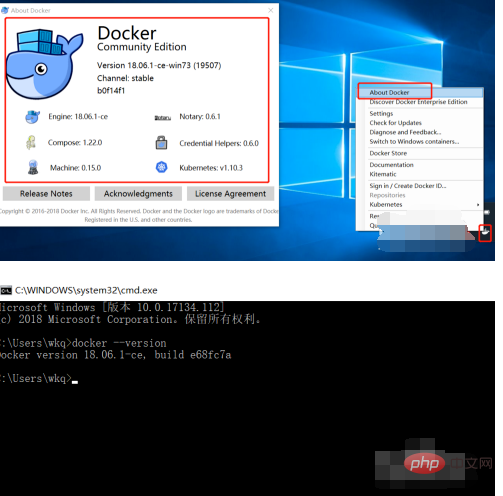Click Machine: 0.15.0 text
This screenshot has width=503, height=496.
(75, 168)
